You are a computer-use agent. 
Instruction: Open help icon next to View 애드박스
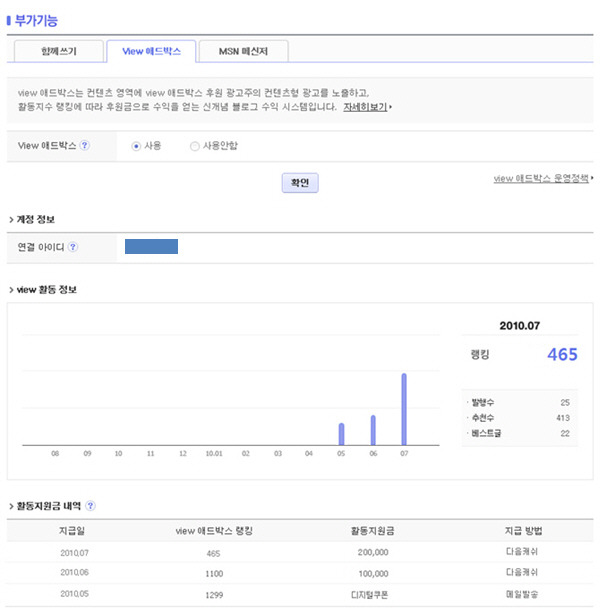(84, 145)
